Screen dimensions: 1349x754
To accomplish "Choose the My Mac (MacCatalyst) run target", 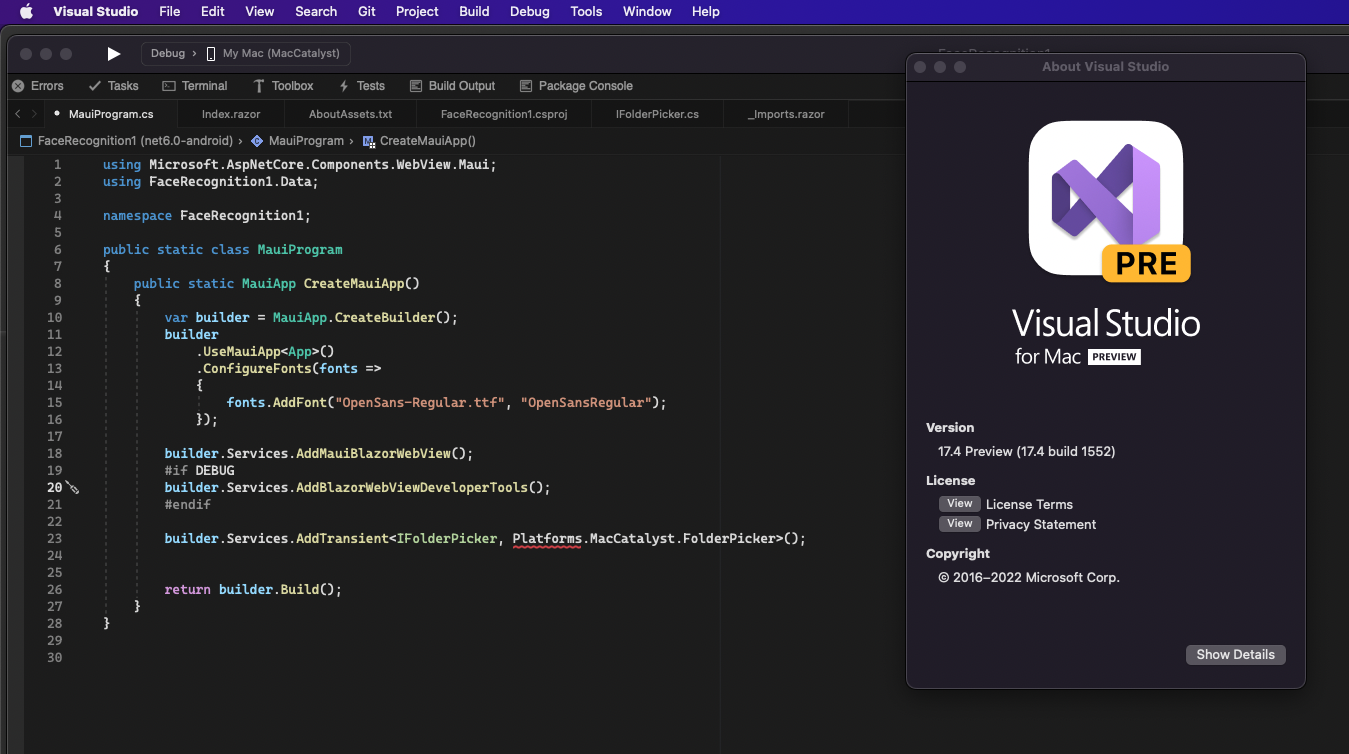I will pyautogui.click(x=274, y=54).
